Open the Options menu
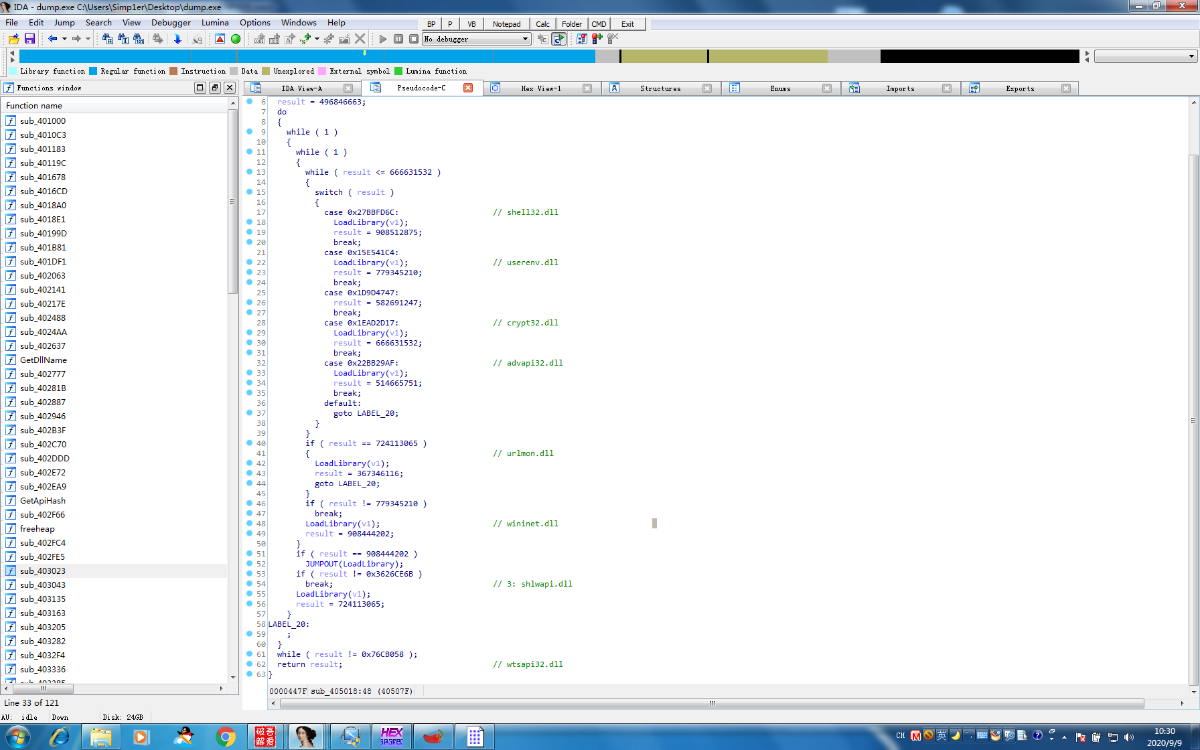 255,22
